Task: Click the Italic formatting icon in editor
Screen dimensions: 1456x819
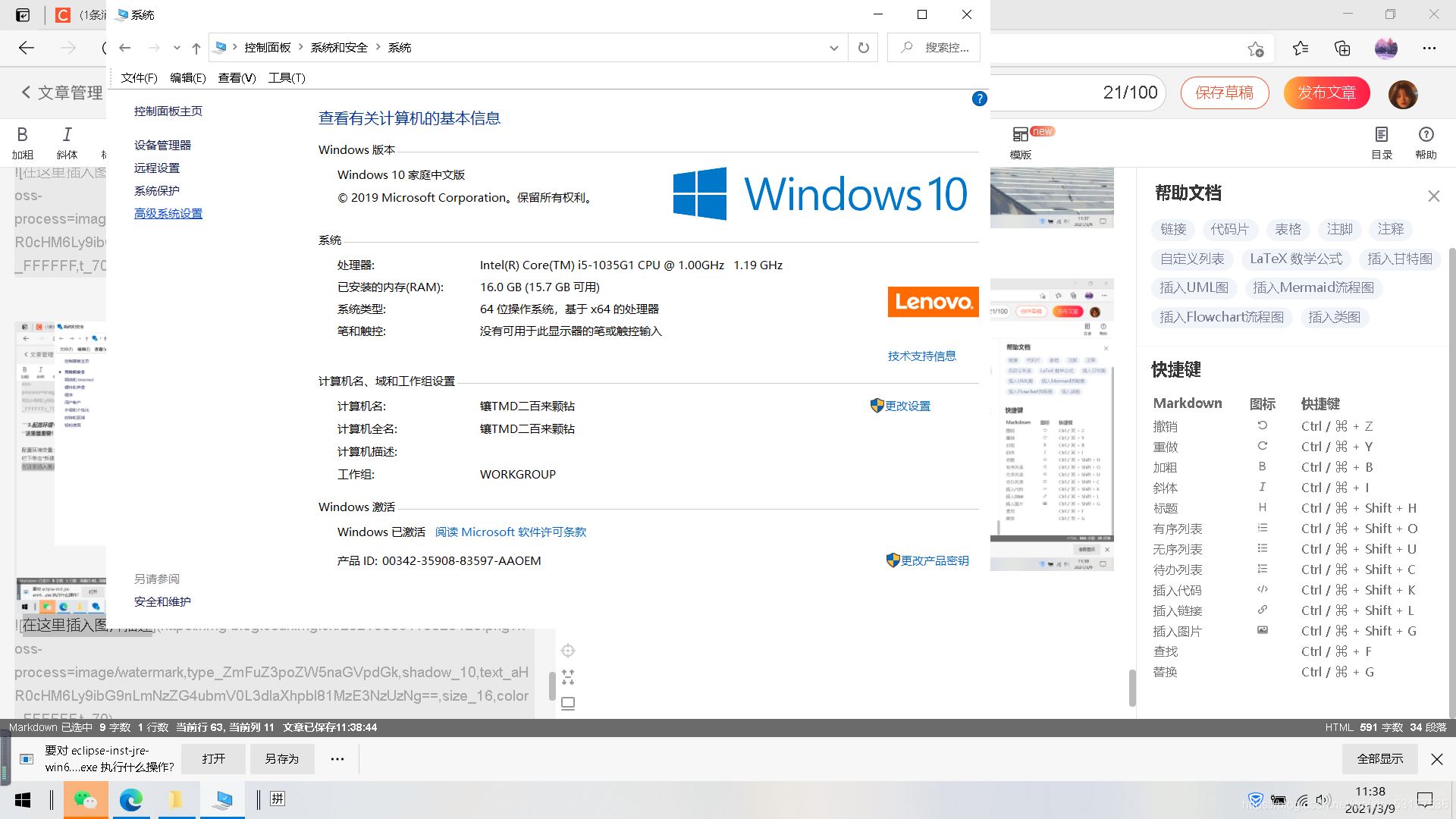Action: click(x=67, y=135)
